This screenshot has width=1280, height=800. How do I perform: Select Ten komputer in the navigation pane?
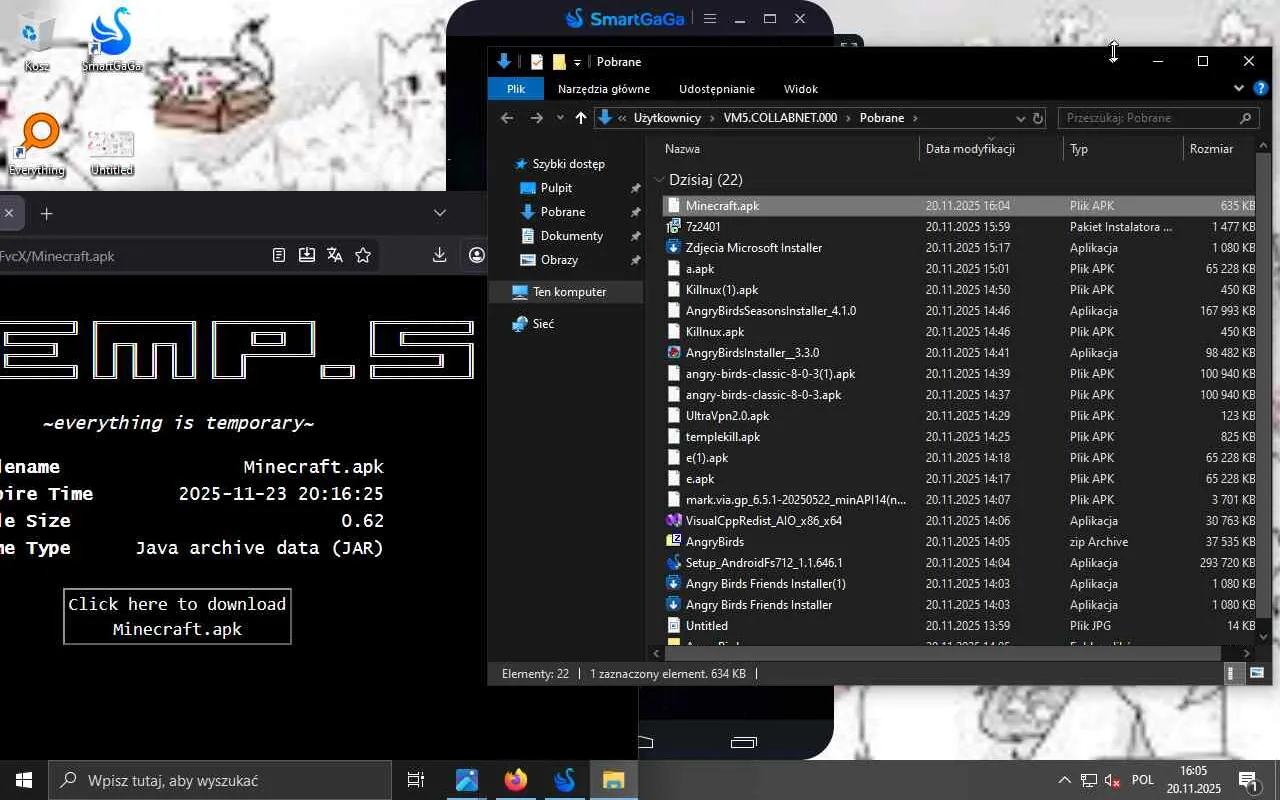569,292
